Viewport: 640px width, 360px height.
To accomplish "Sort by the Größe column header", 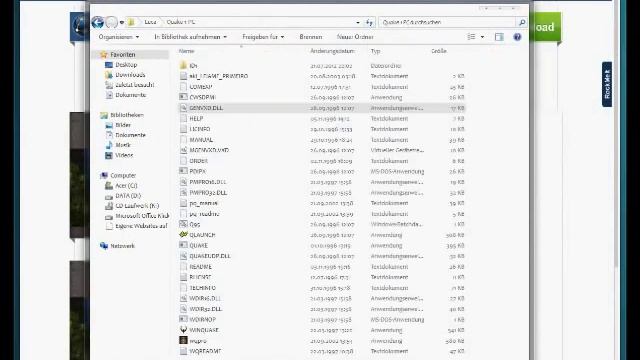I will click(439, 51).
